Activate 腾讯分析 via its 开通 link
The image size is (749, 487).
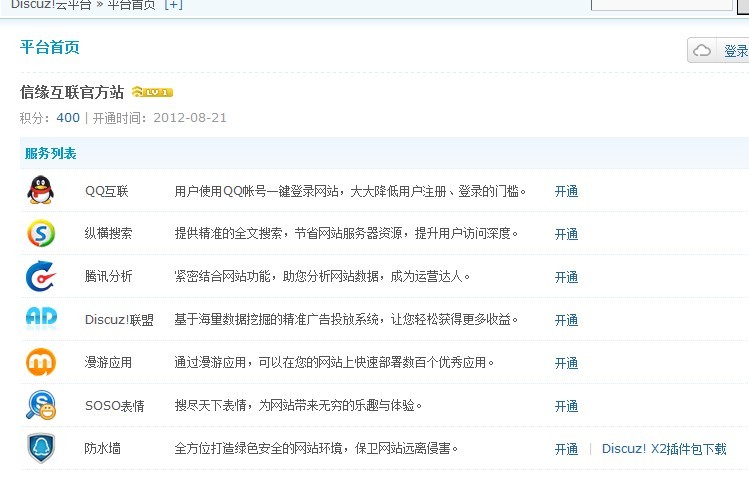pyautogui.click(x=566, y=277)
